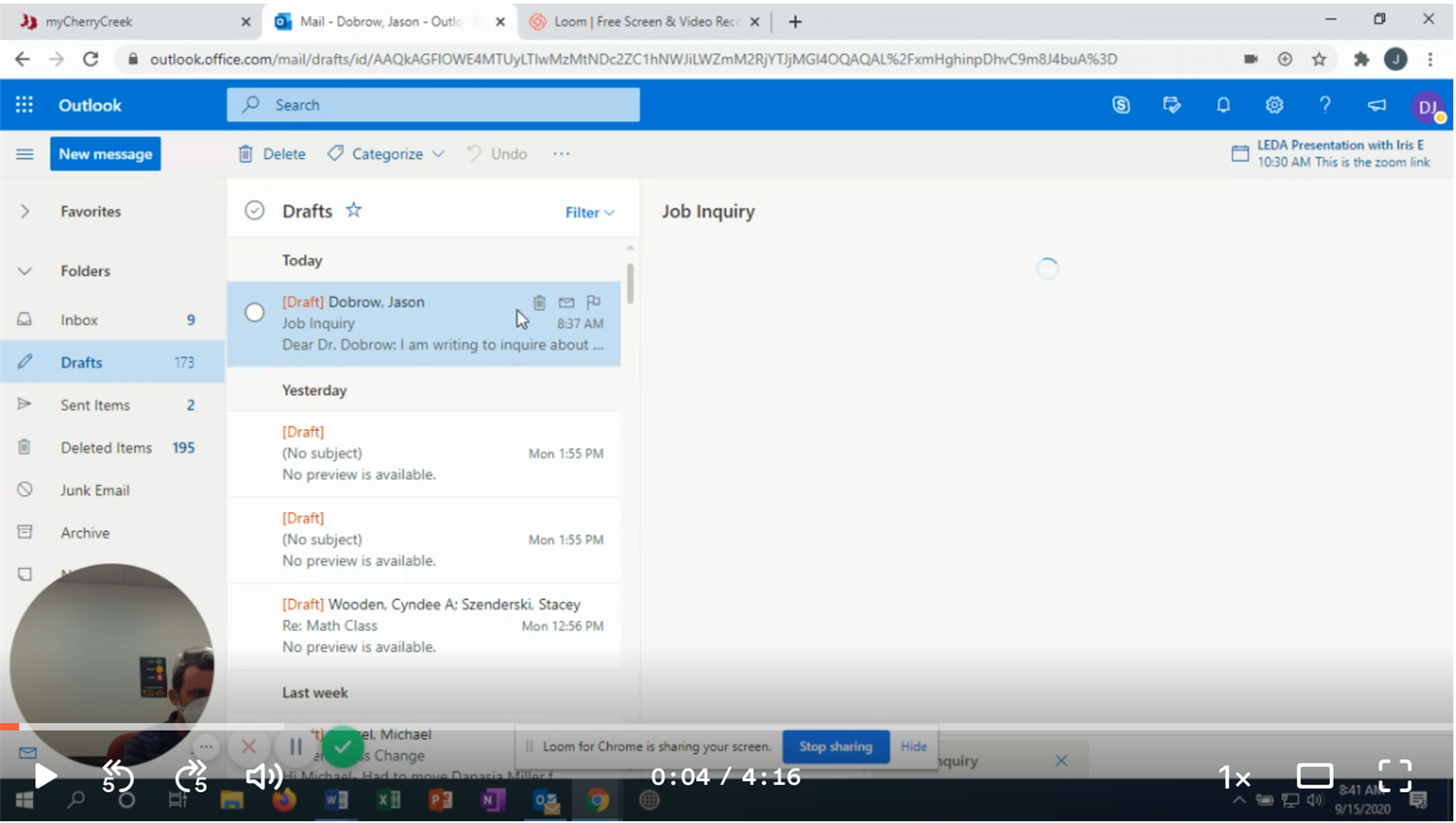Viewport: 1456px width, 823px height.
Task: Expand the Favorites section
Action: (25, 211)
